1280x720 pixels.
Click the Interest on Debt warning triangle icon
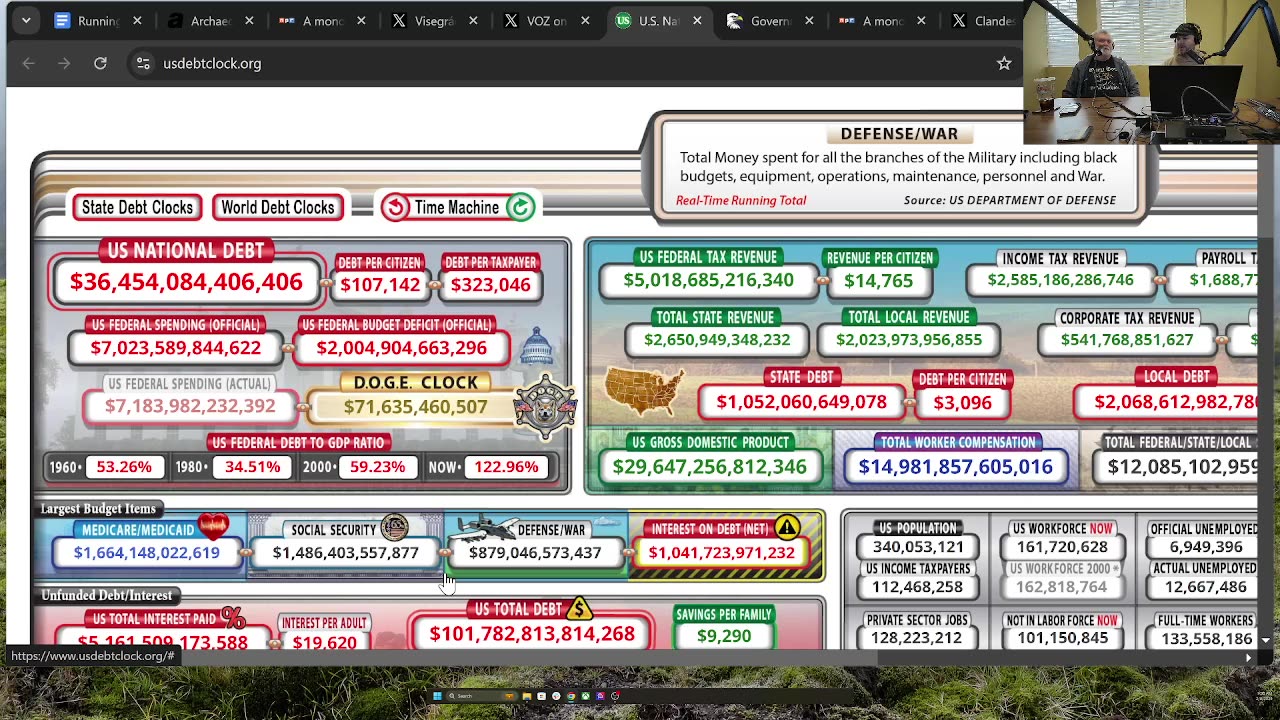pyautogui.click(x=787, y=526)
